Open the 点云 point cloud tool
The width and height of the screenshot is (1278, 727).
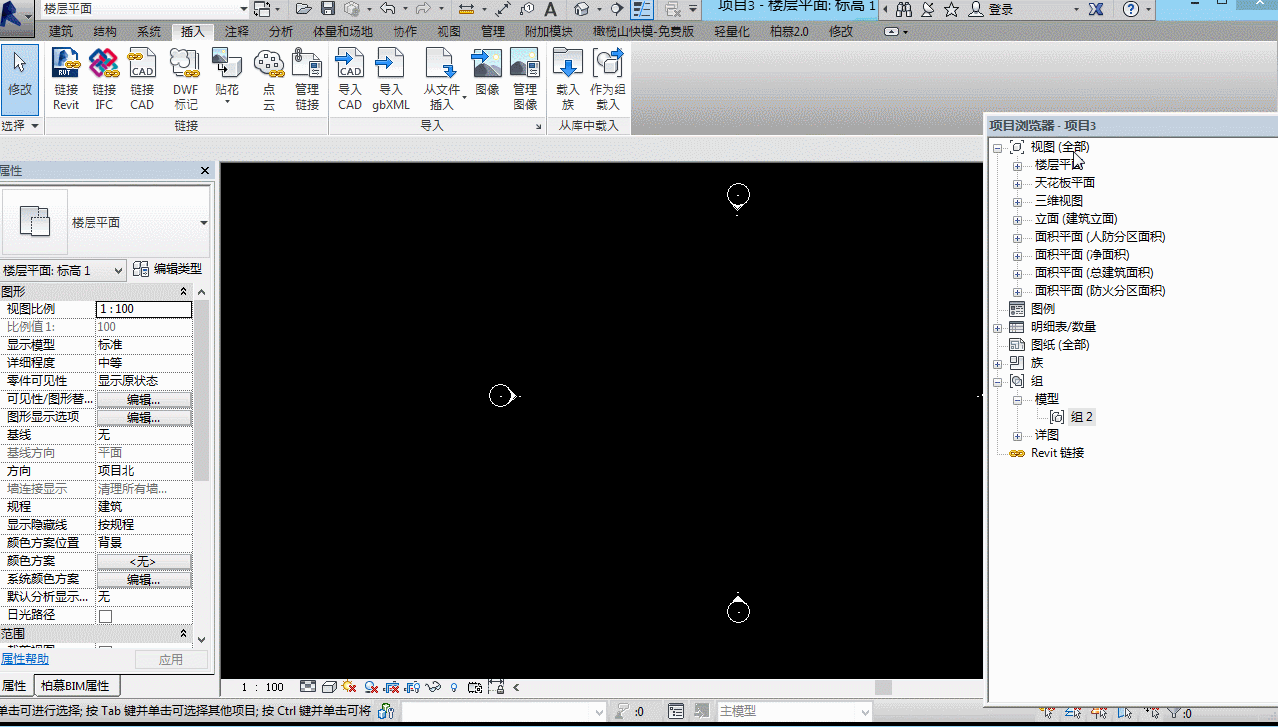[269, 78]
